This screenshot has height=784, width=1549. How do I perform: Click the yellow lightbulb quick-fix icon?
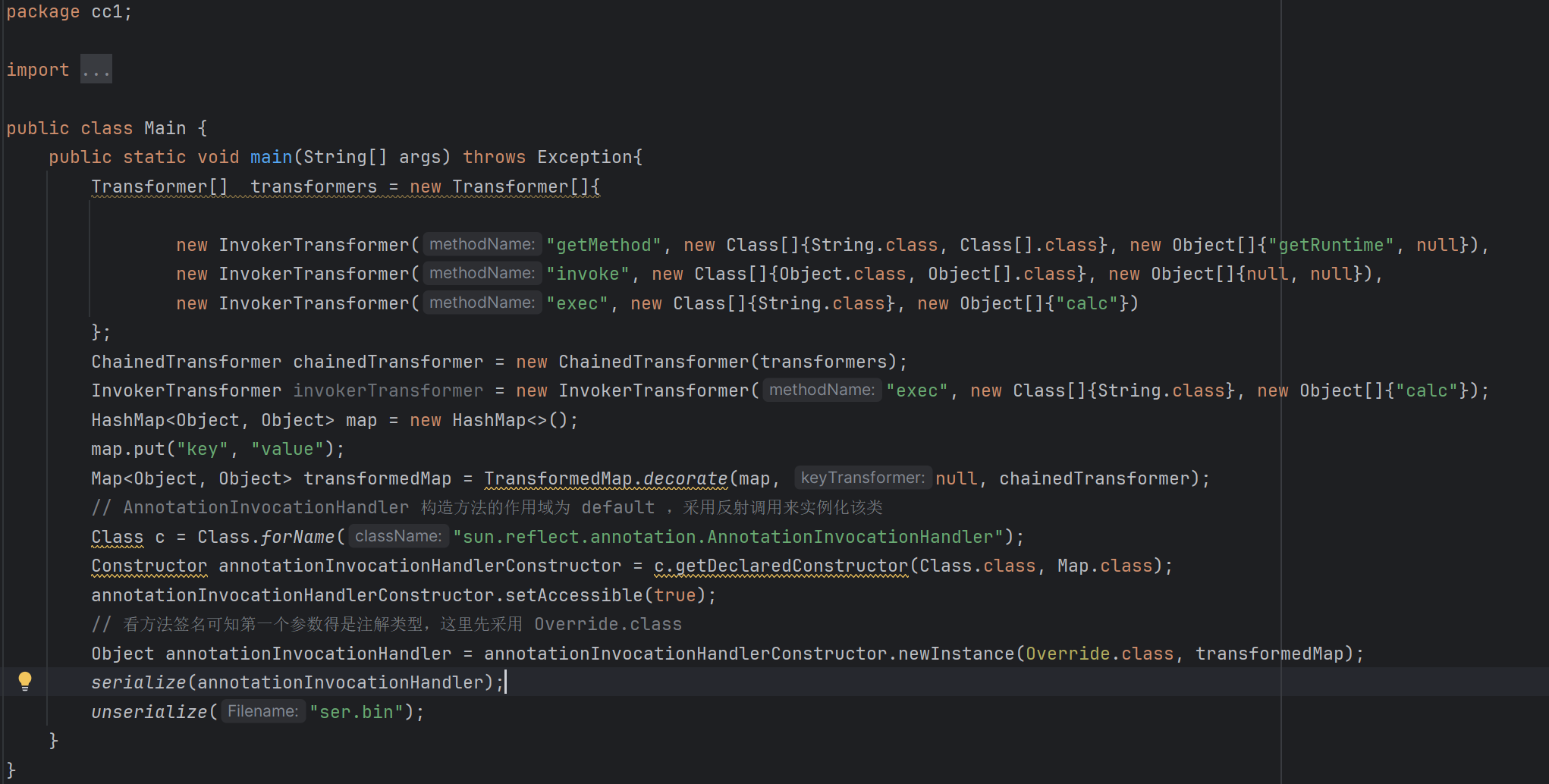pos(25,681)
